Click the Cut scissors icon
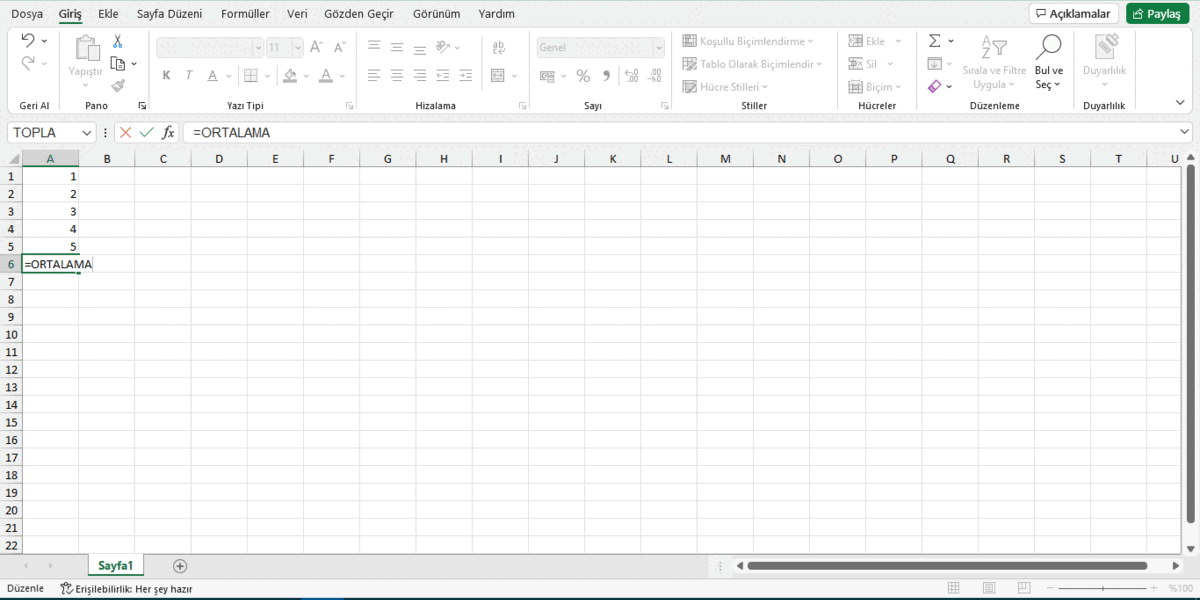 coord(118,41)
